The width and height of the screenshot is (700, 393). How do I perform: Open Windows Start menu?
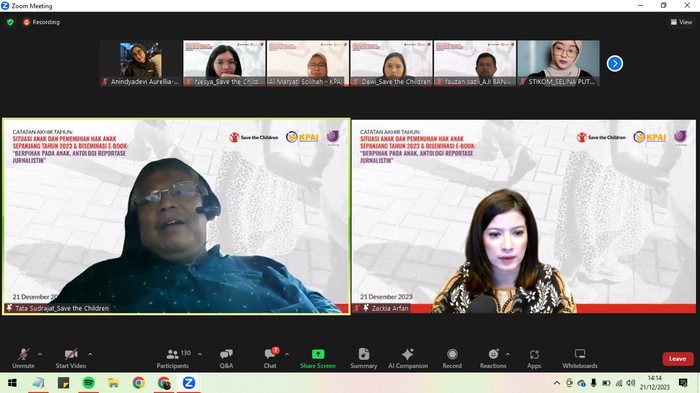(12, 383)
